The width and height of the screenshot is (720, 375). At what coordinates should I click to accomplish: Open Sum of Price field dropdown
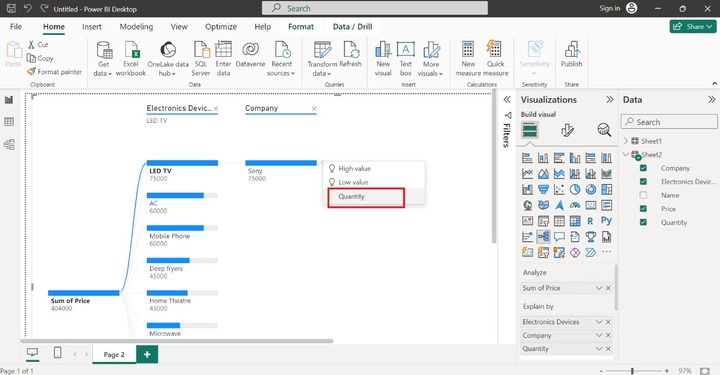coord(599,288)
